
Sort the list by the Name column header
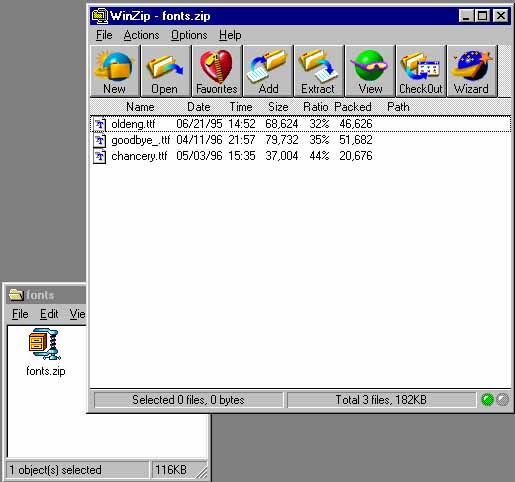pos(140,107)
